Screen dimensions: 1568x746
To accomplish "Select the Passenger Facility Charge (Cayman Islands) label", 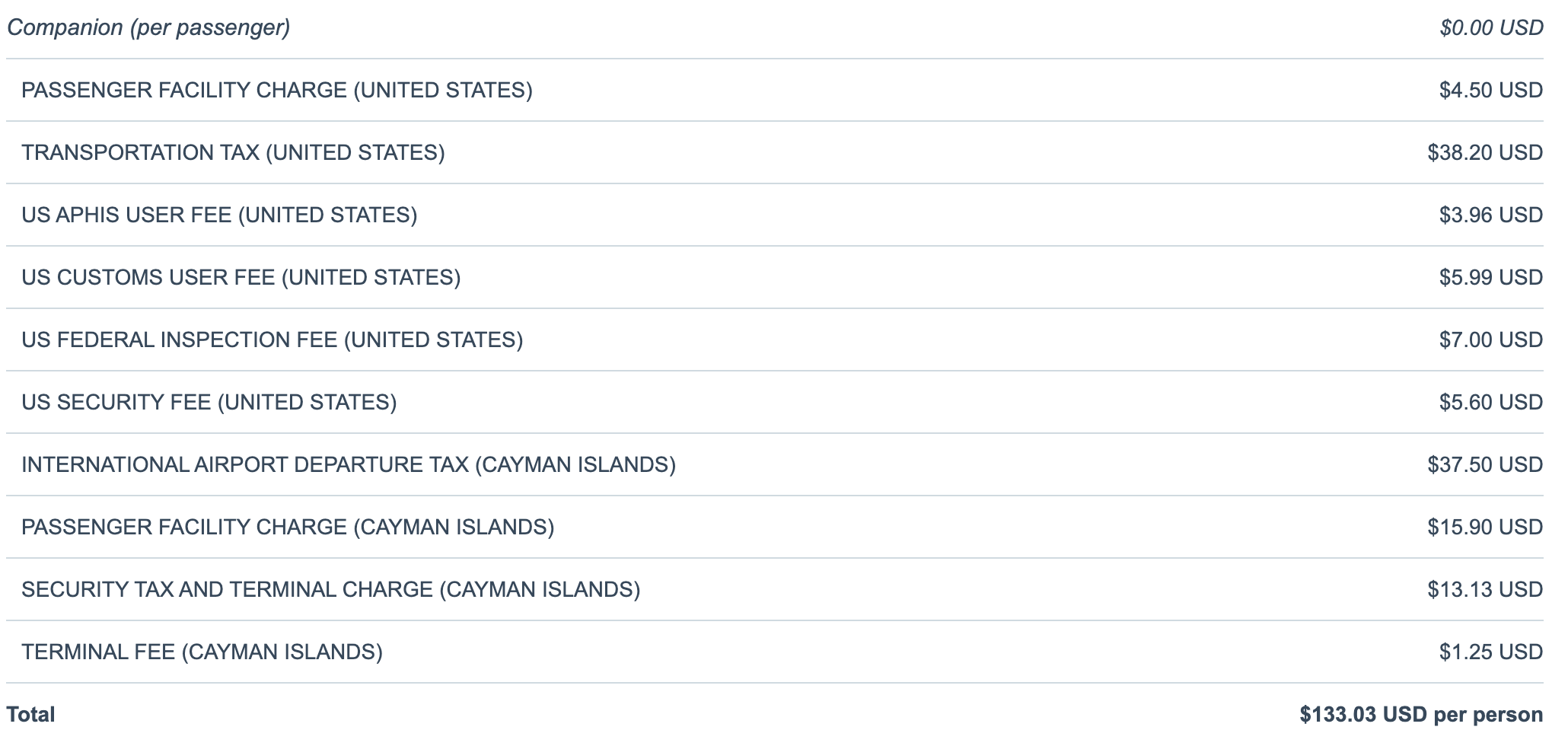I will (288, 528).
